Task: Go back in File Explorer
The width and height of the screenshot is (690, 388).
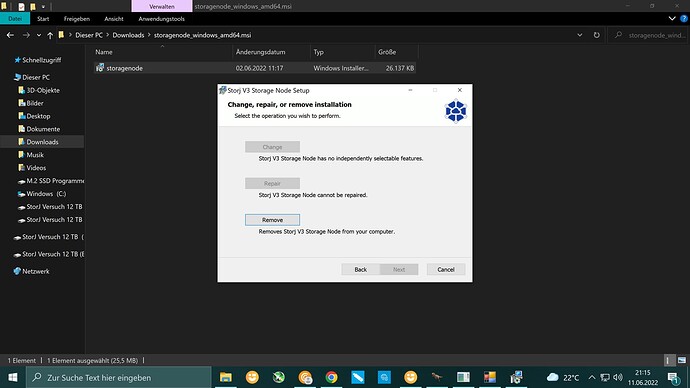Action: pyautogui.click(x=10, y=35)
